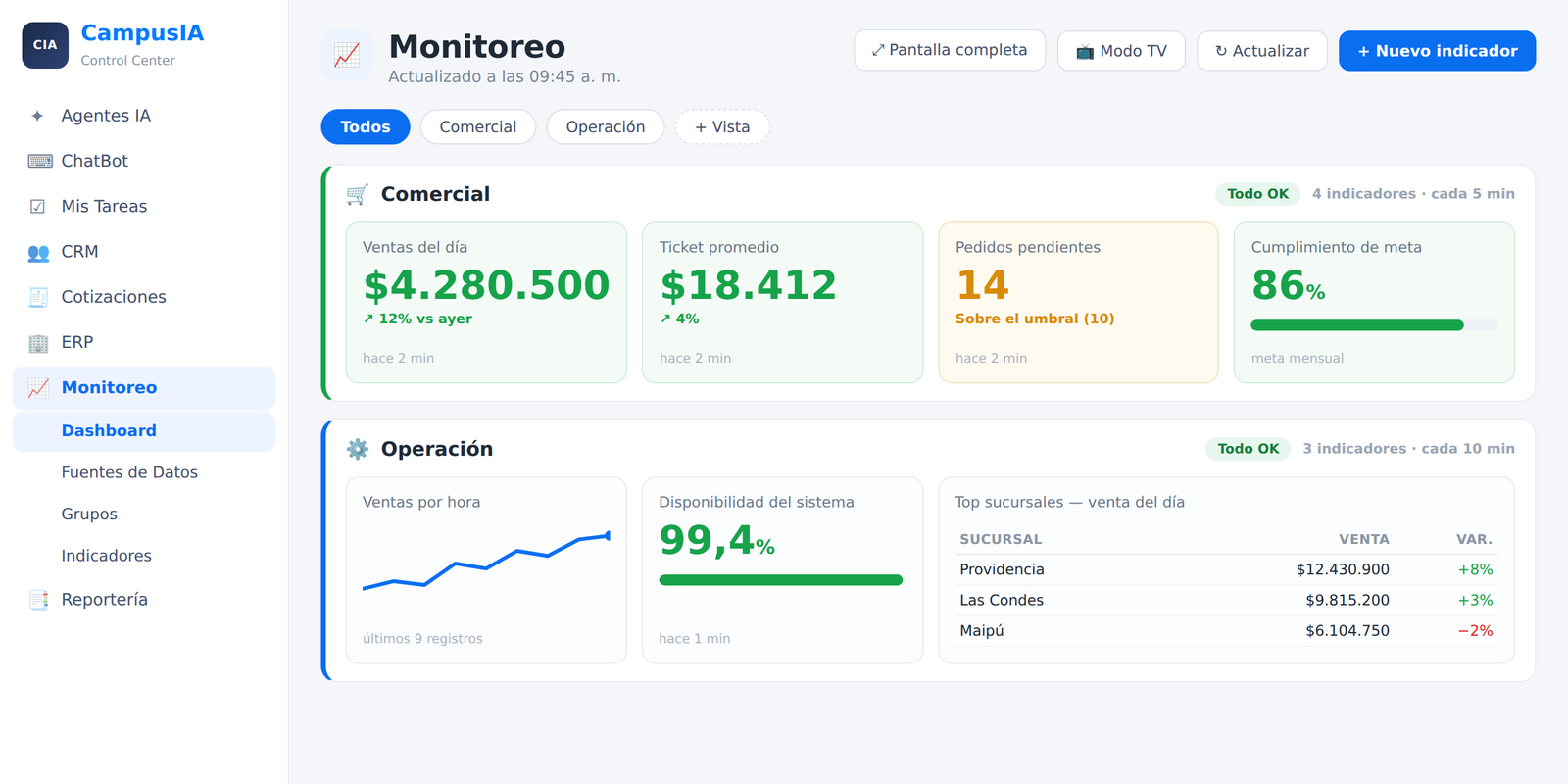Screen dimensions: 1568x784
Task: Select the Las Condes sucursal row
Action: 1226,600
